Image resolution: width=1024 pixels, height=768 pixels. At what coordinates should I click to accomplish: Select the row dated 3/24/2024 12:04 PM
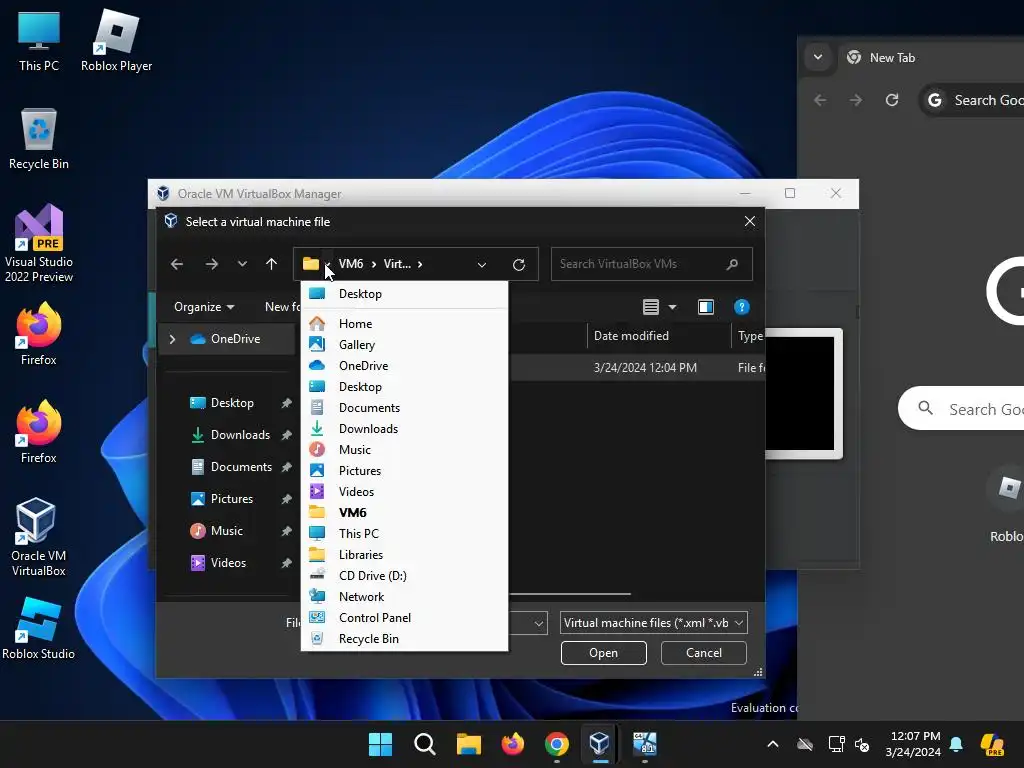pos(637,368)
